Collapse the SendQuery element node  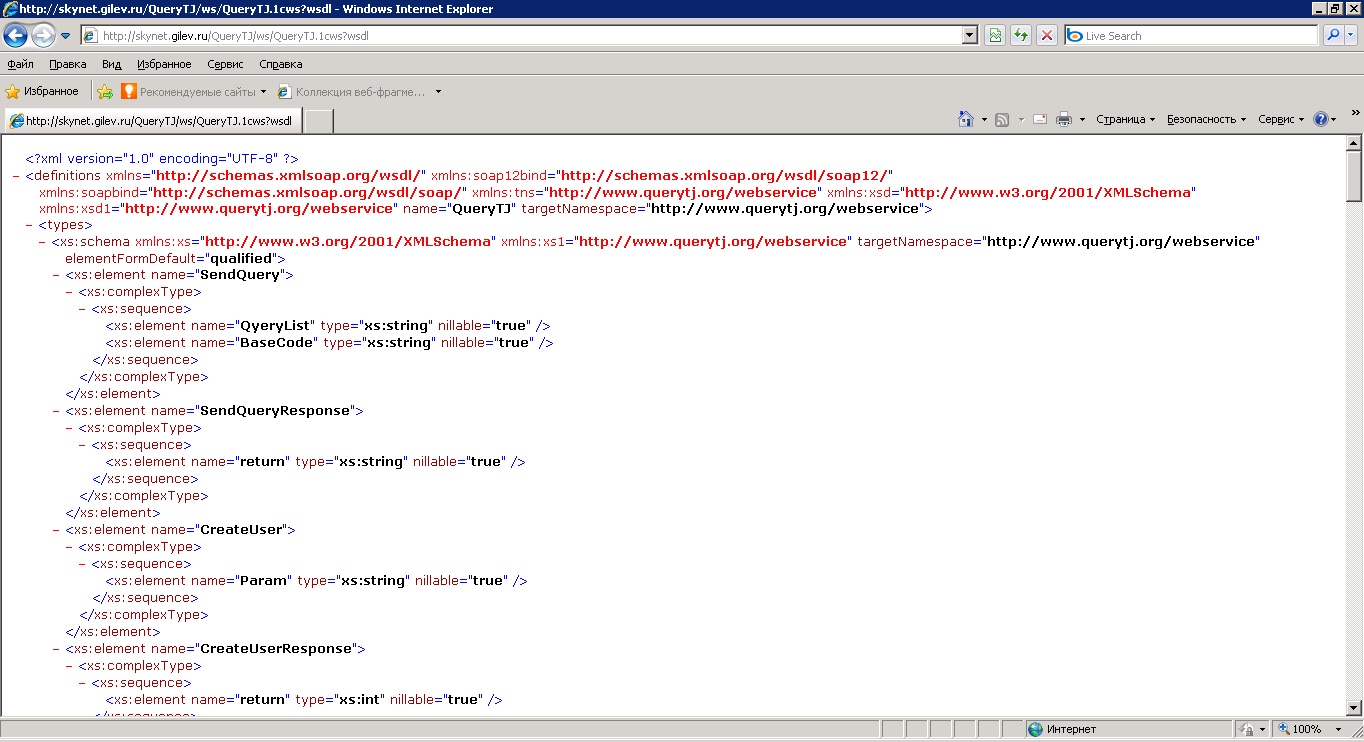click(56, 275)
